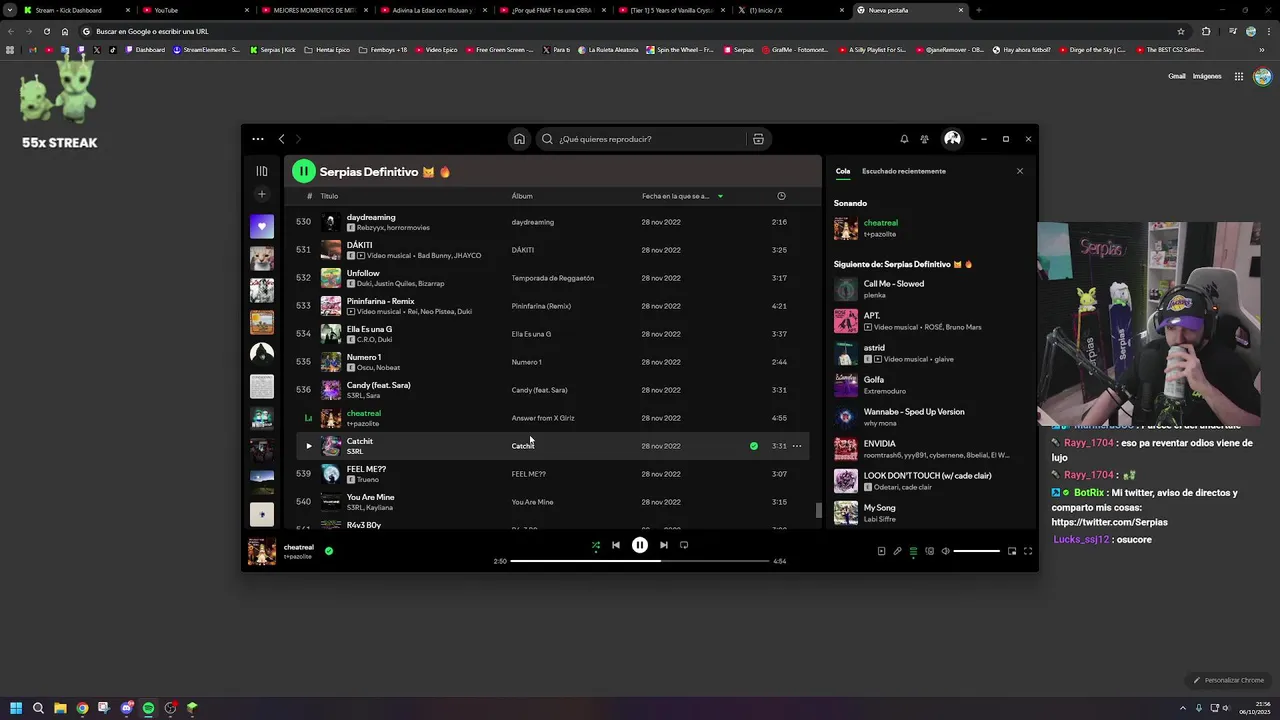
Task: Create new playlist with plus icon
Action: point(262,194)
